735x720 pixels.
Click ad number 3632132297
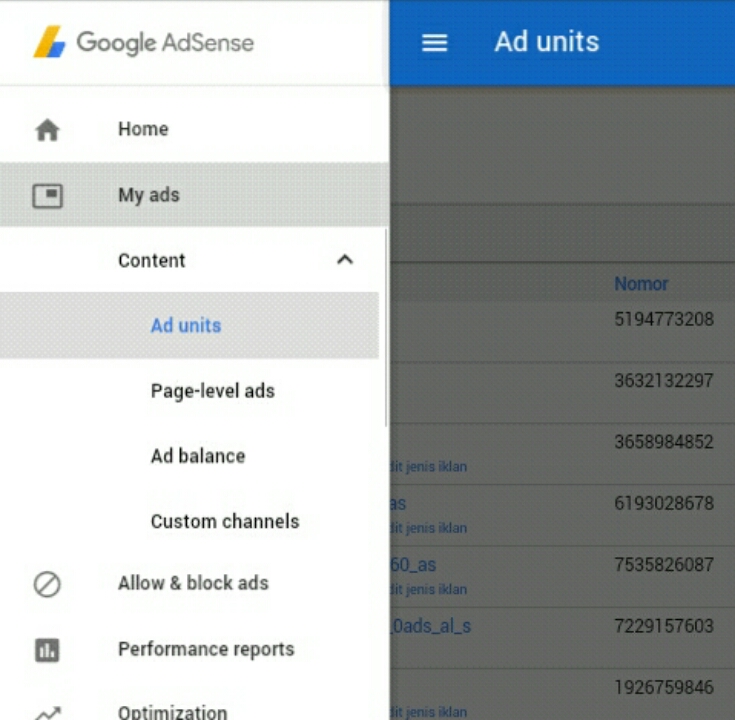pyautogui.click(x=664, y=381)
